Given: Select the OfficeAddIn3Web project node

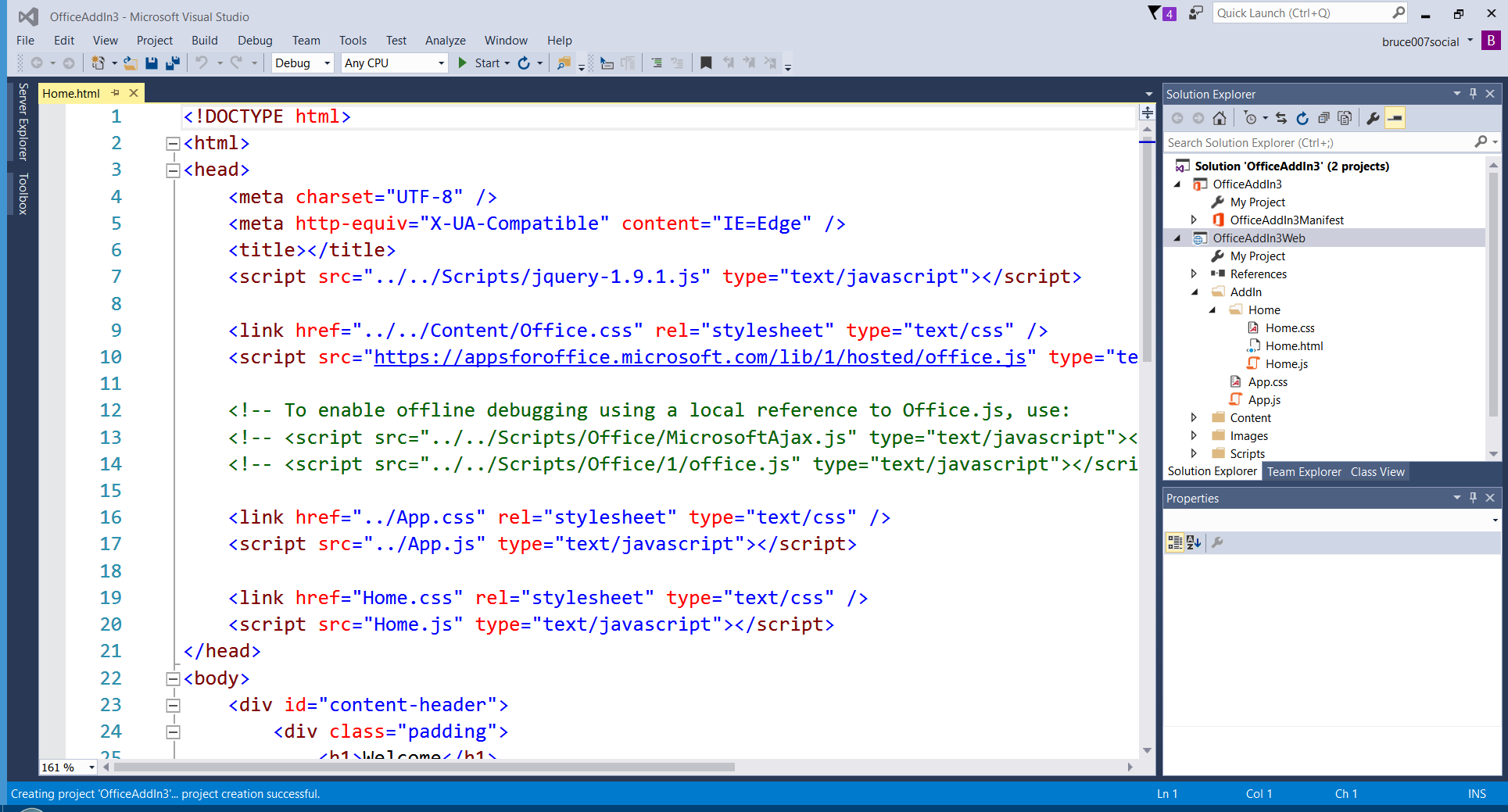Looking at the screenshot, I should (1259, 238).
